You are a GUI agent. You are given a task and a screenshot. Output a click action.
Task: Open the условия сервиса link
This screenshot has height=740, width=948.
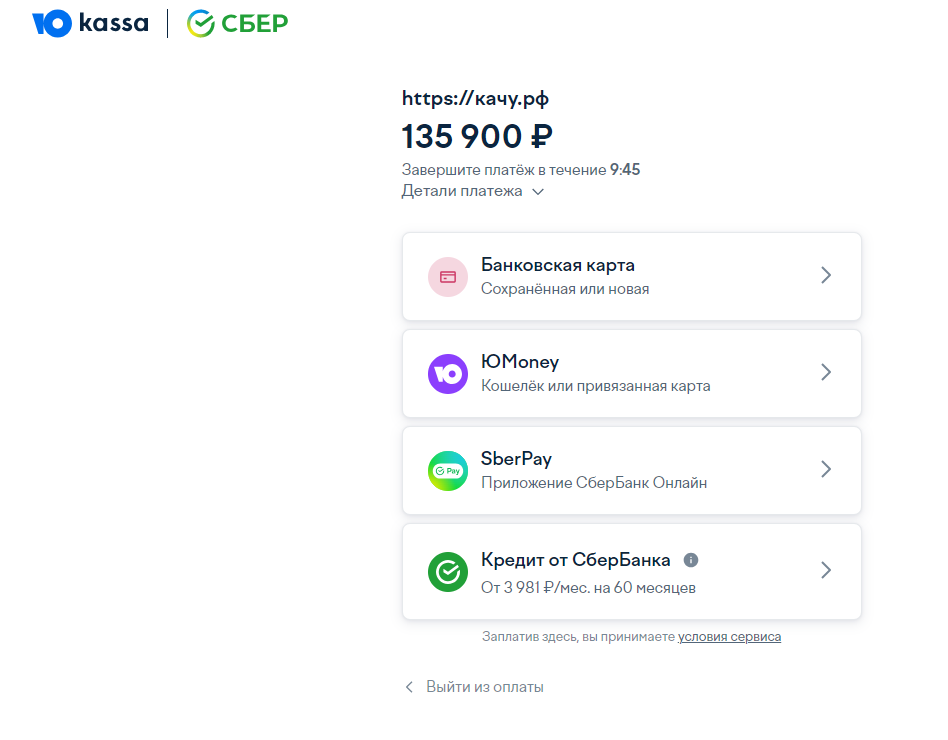[x=729, y=637]
